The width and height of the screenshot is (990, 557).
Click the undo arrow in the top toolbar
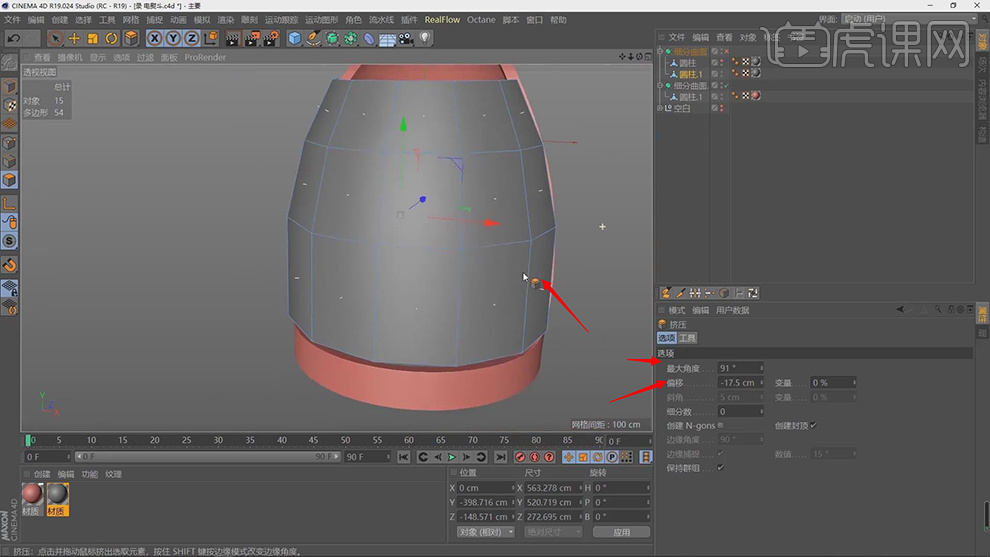coord(13,38)
